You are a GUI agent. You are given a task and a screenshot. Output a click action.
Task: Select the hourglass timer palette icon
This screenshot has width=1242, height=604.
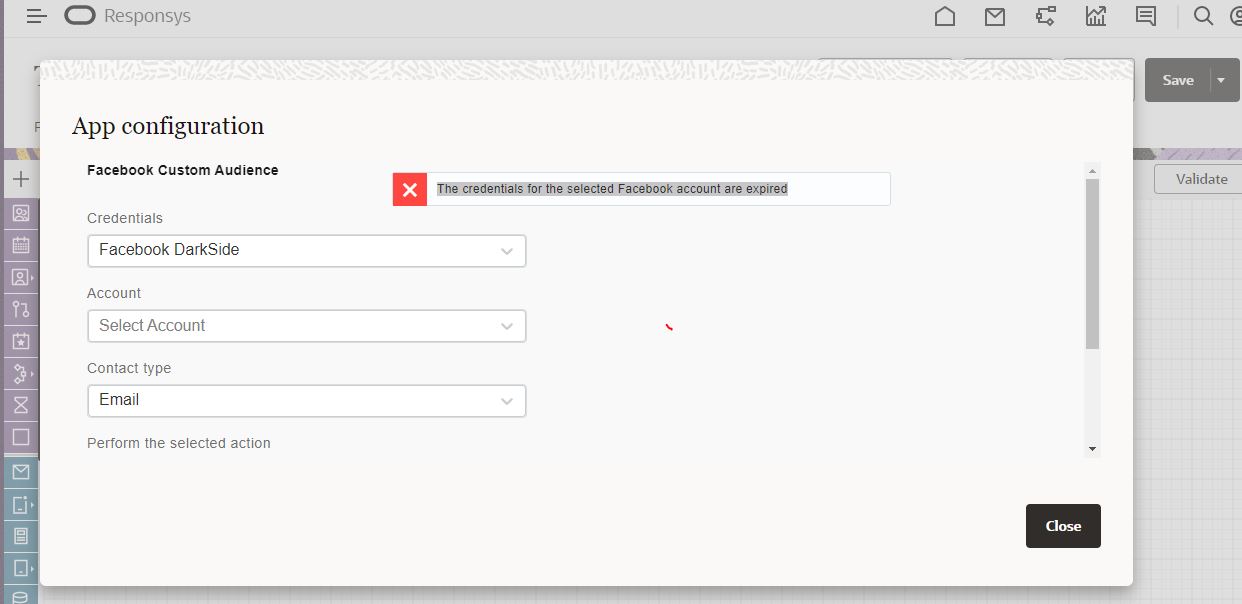click(21, 405)
